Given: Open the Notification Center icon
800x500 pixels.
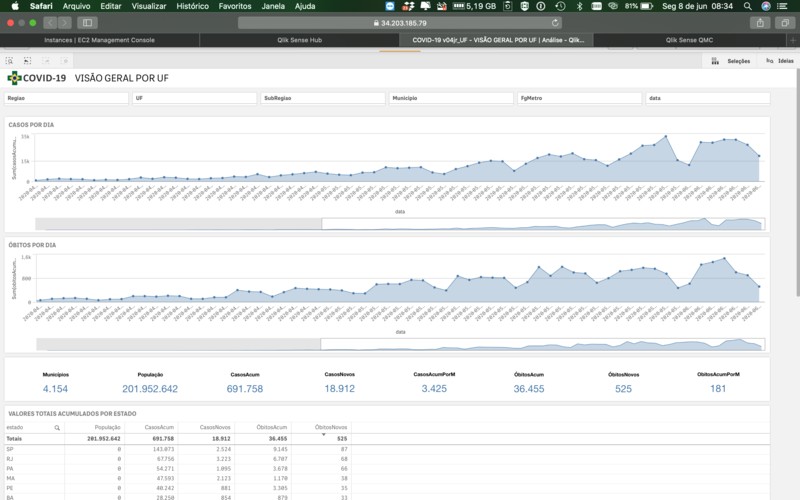Looking at the screenshot, I should 782,6.
